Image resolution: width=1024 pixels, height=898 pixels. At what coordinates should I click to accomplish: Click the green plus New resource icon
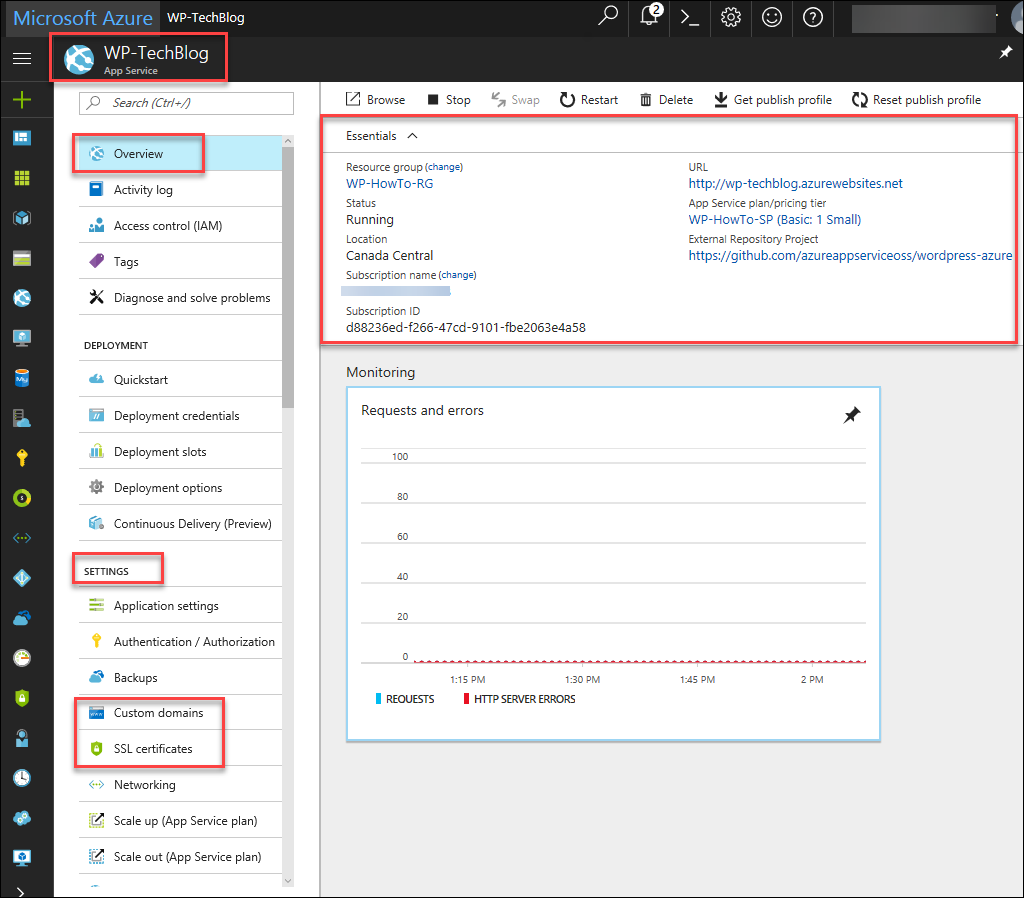pyautogui.click(x=22, y=99)
